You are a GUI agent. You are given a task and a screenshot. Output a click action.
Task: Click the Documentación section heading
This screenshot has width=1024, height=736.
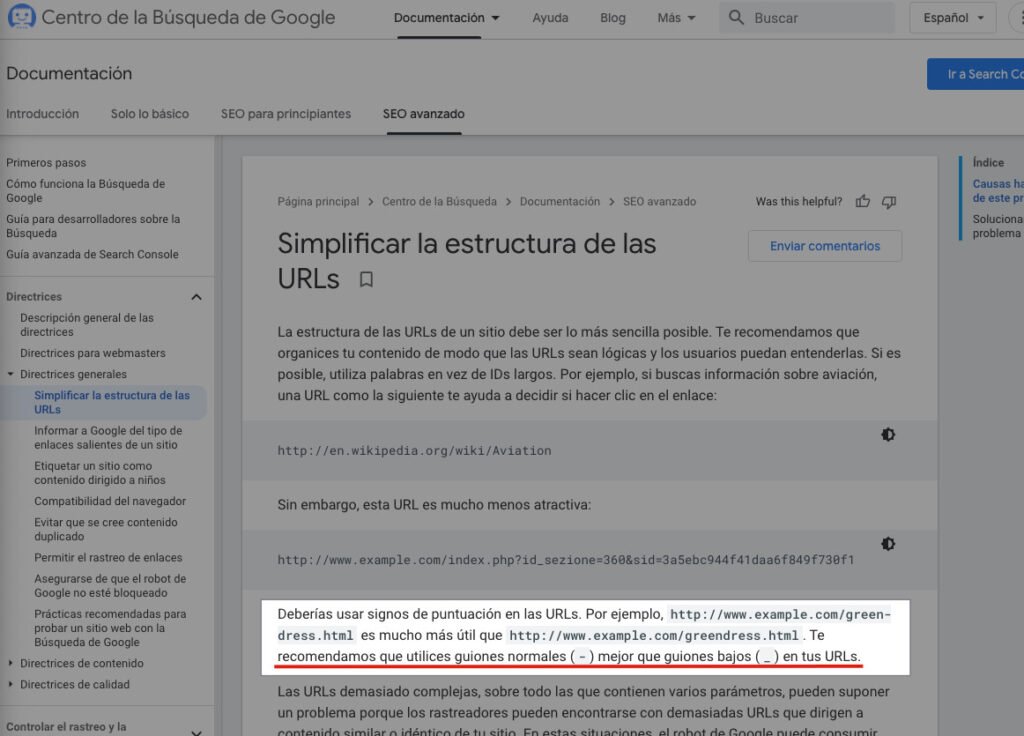69,73
